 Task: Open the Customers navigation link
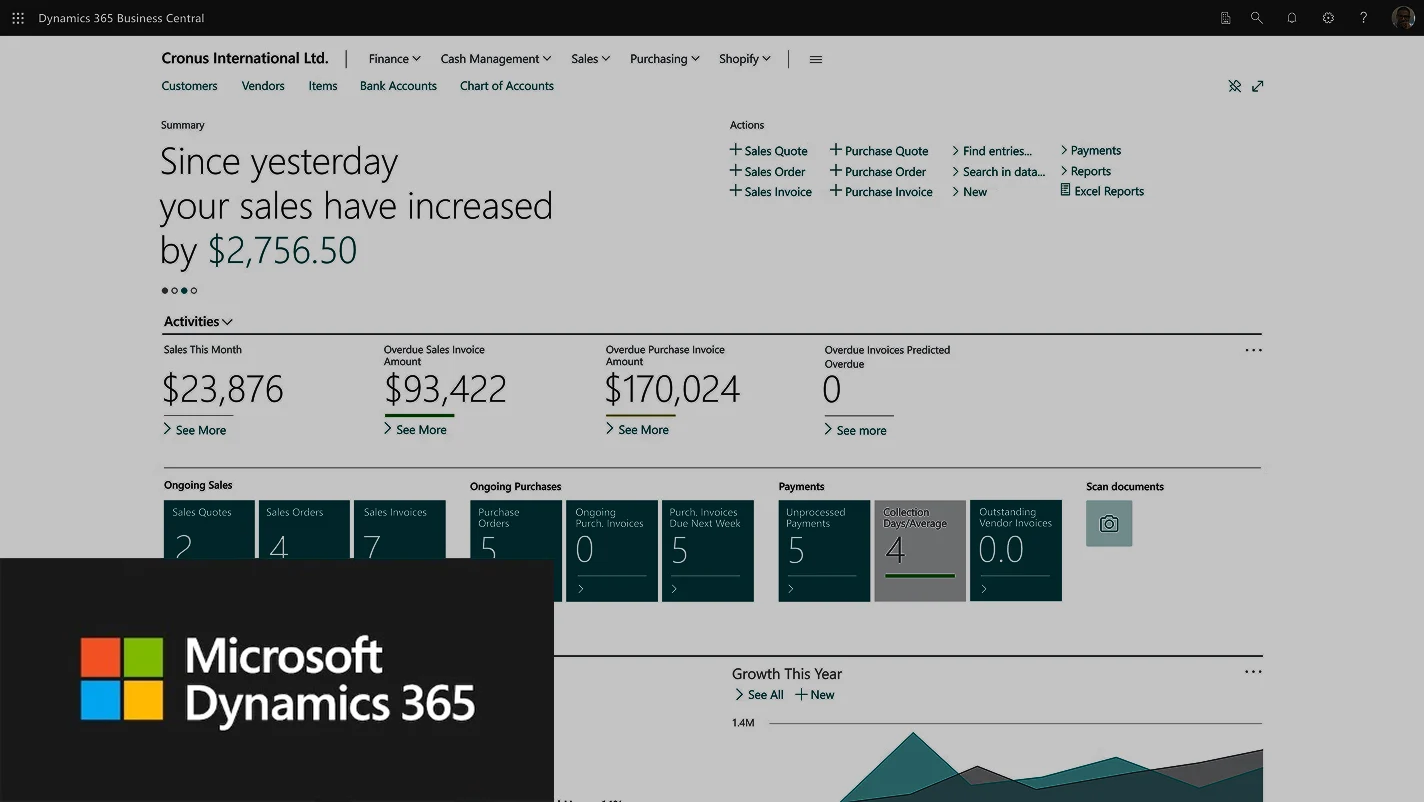(x=189, y=86)
